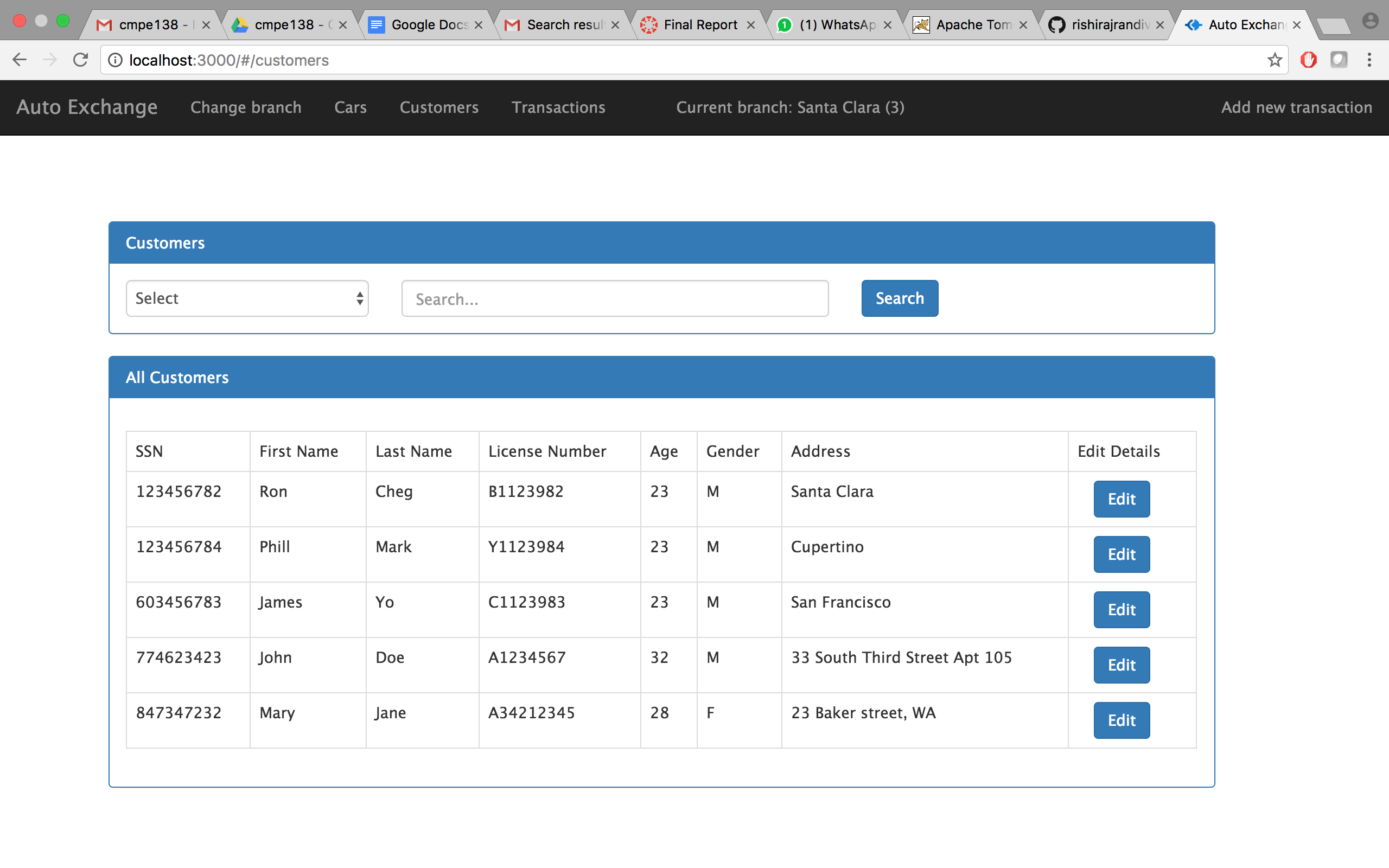Focus the customer Search text field
Screen dimensions: 1389x868
[x=615, y=298]
